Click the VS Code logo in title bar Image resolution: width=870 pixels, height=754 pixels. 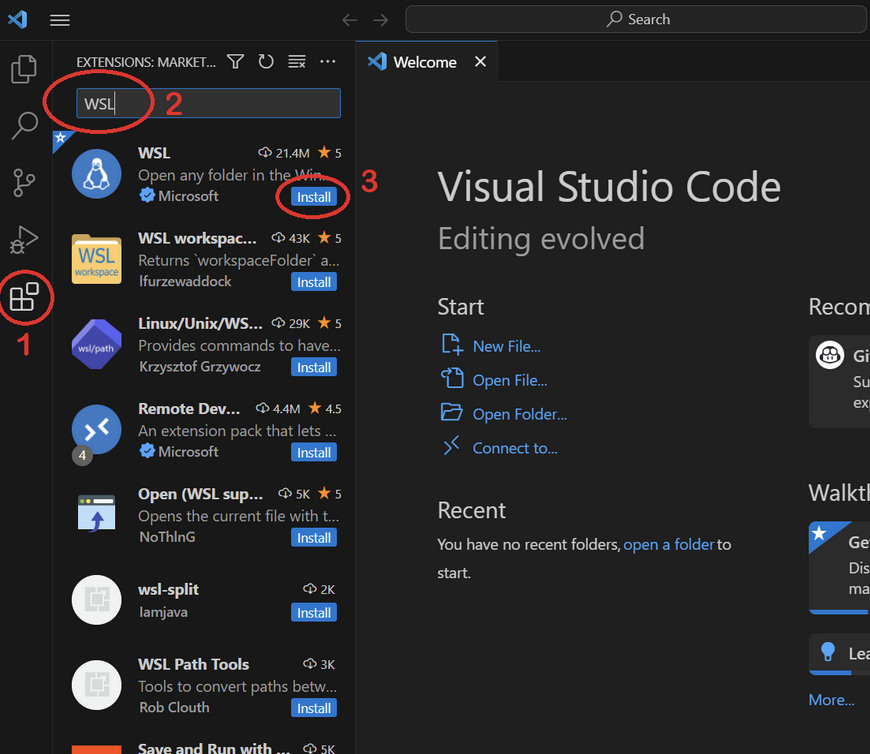(18, 19)
